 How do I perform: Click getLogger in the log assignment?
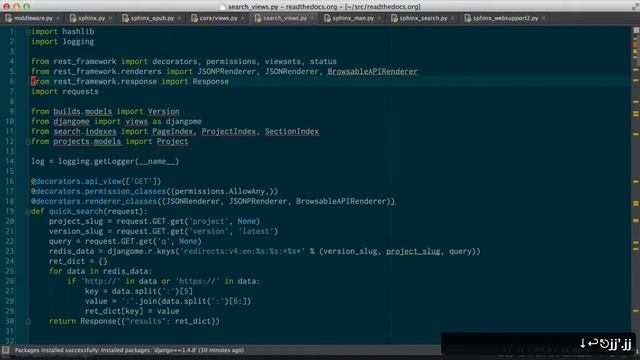click(x=114, y=162)
